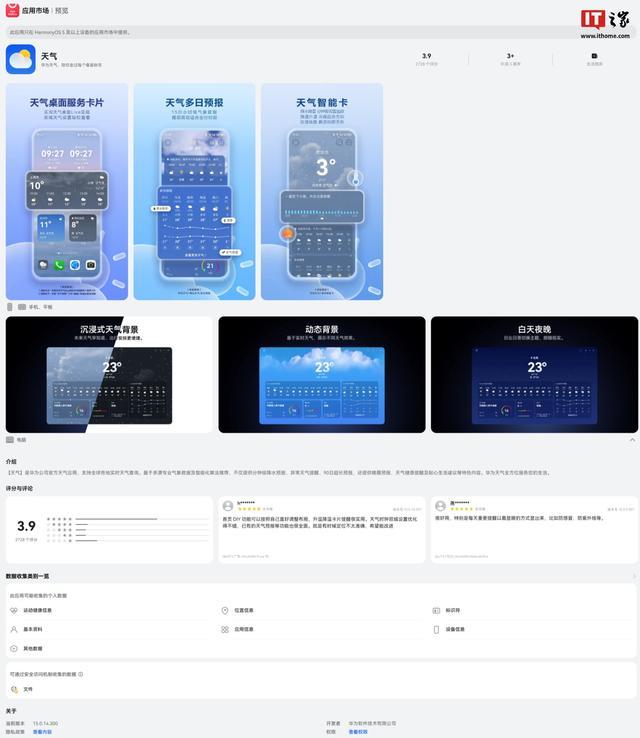The height and width of the screenshot is (738, 640).
Task: Click the device info phone icon
Action: tap(436, 629)
